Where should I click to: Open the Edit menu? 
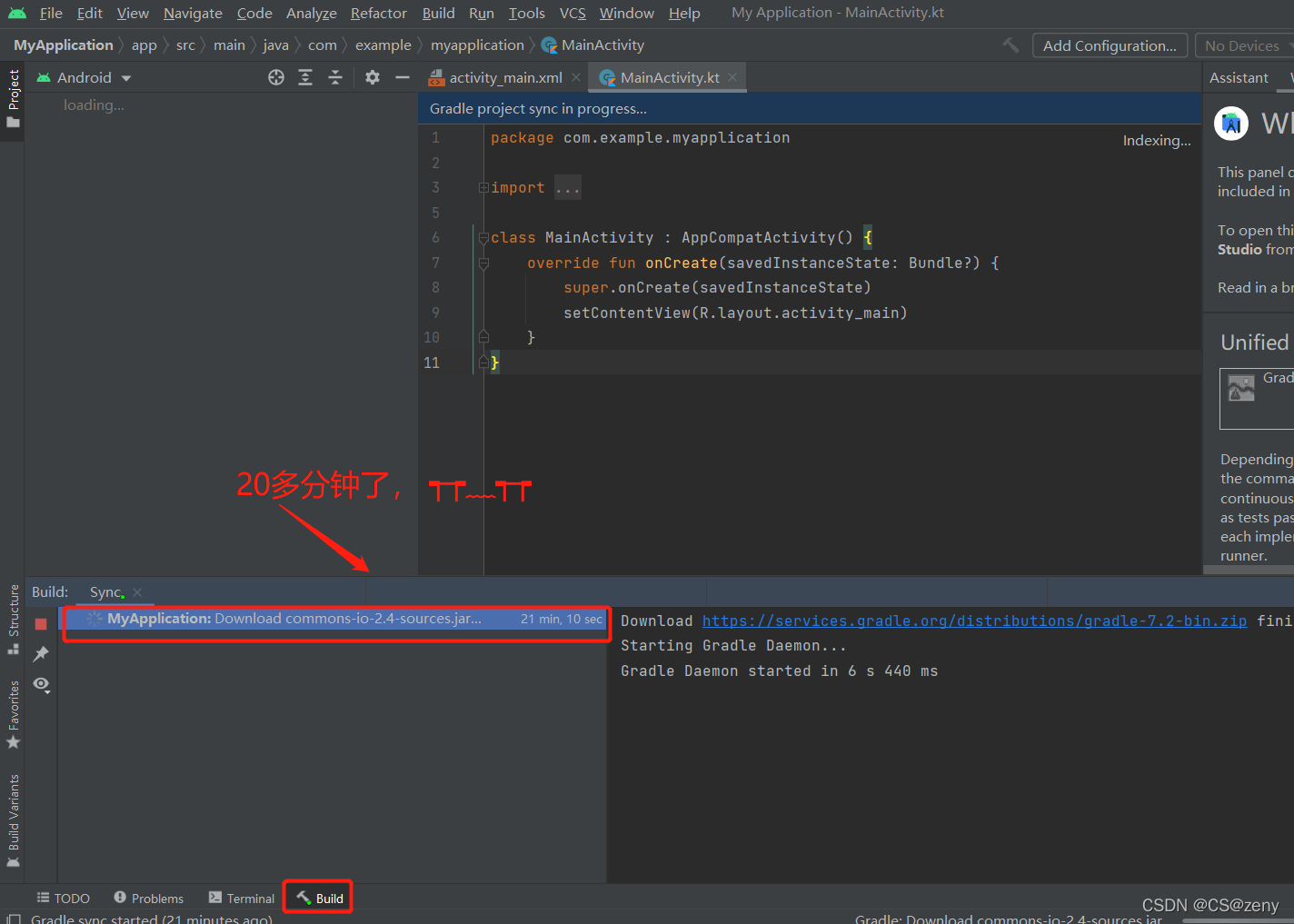tap(89, 13)
